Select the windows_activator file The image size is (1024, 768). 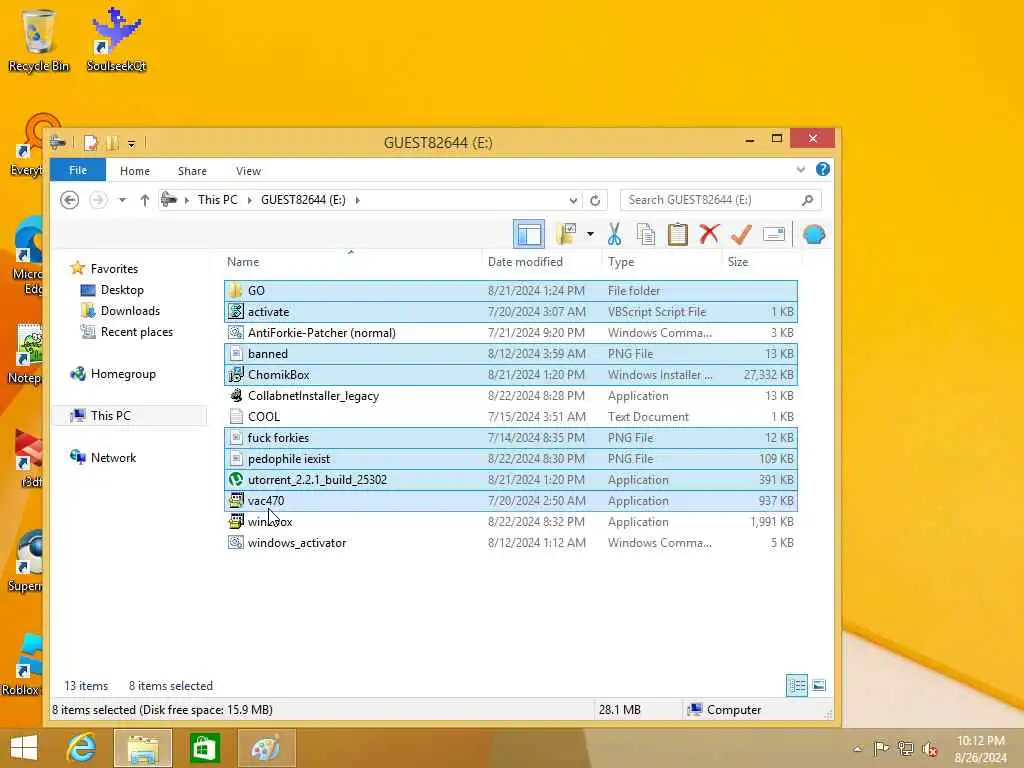[x=510, y=543]
